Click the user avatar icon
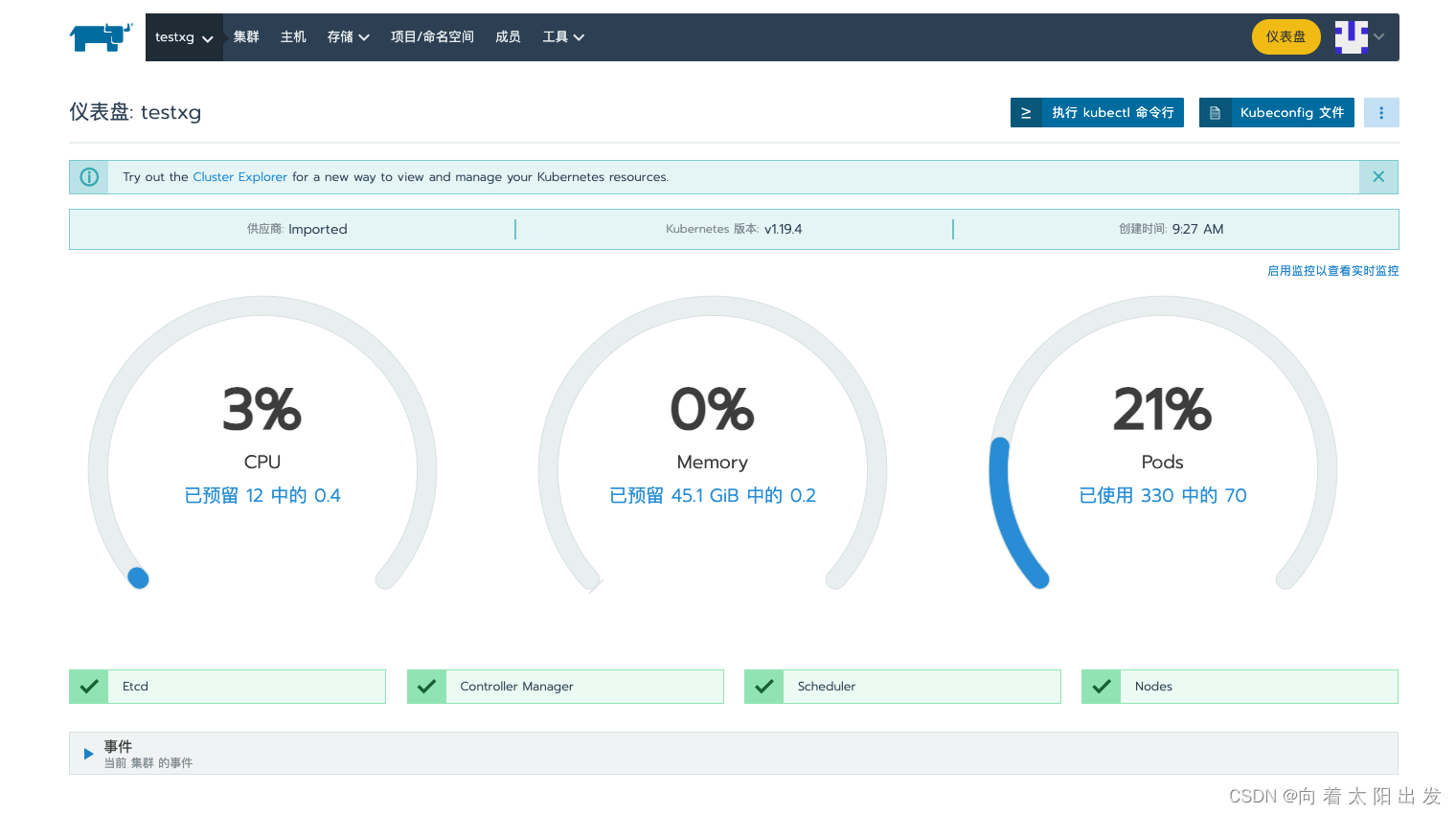 1352,37
